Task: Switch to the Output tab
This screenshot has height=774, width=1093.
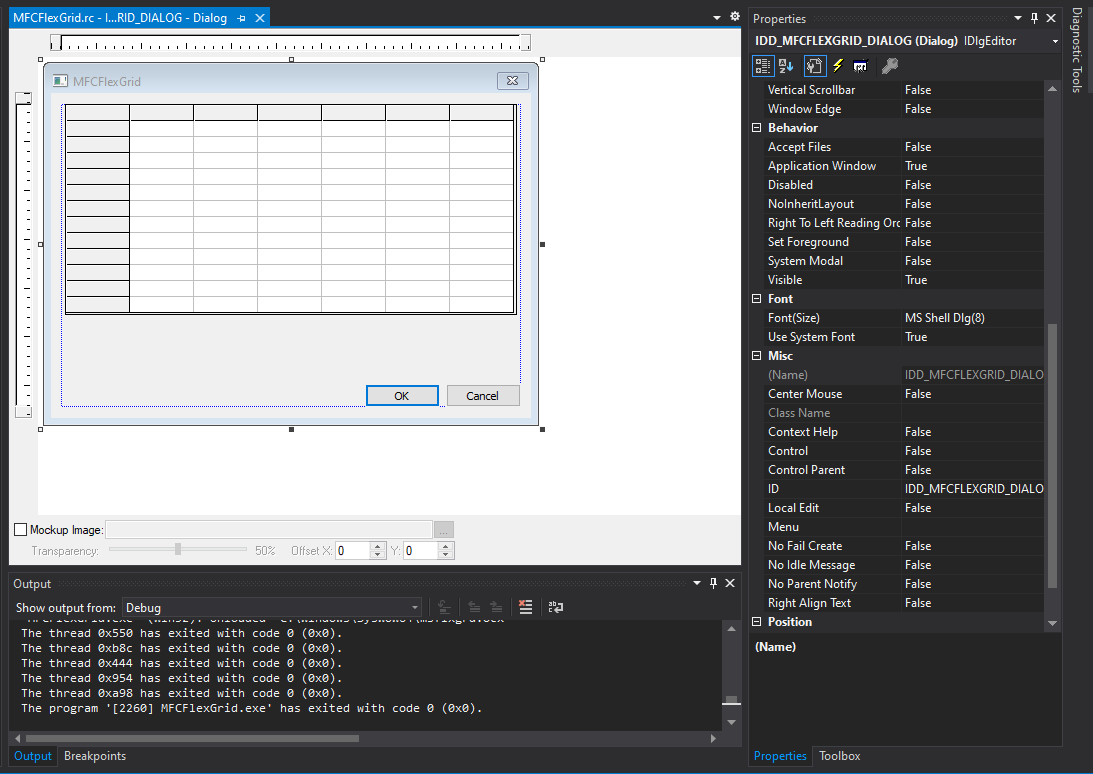Action: pos(33,756)
